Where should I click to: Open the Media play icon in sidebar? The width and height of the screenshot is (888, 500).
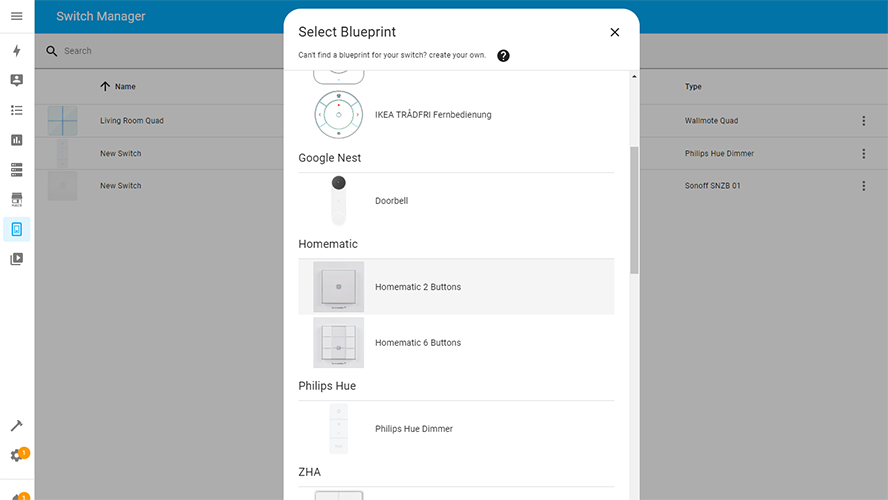tap(16, 259)
